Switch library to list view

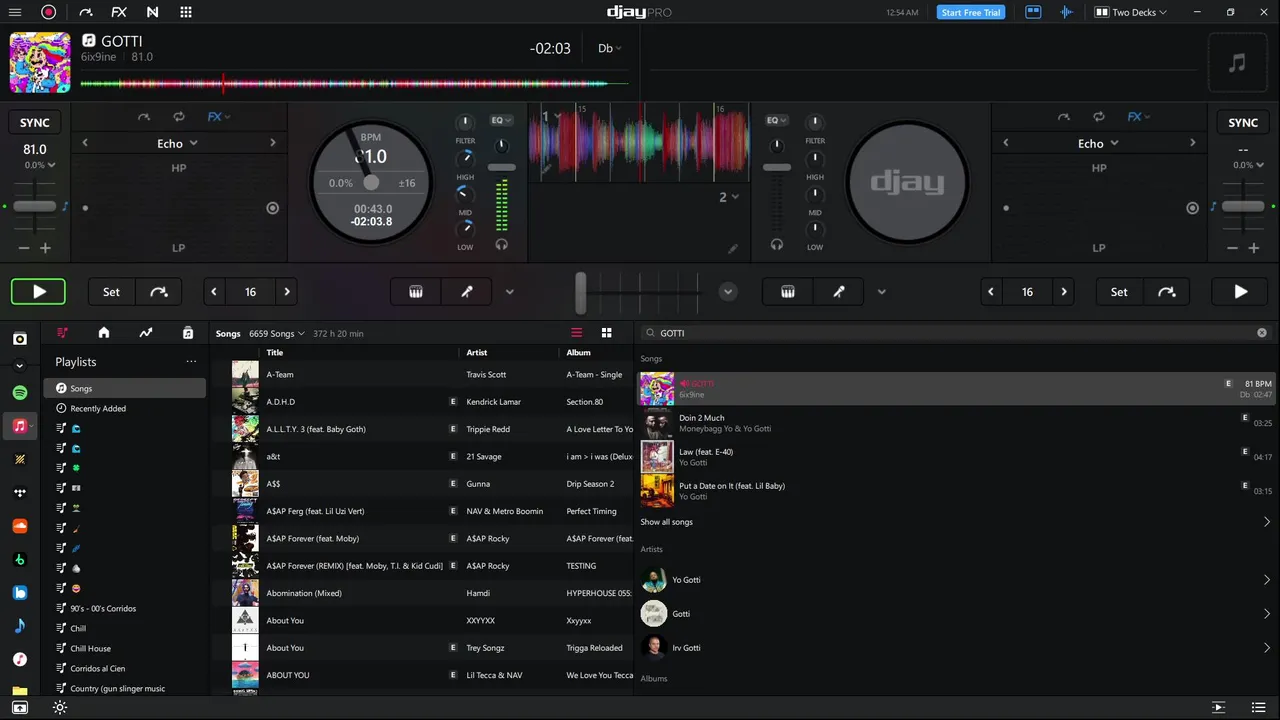pos(576,333)
